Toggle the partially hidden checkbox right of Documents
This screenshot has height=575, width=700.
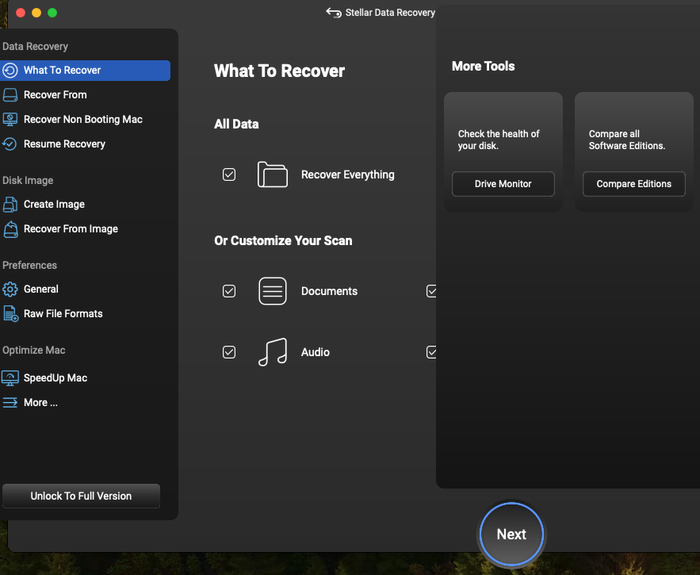tap(431, 291)
